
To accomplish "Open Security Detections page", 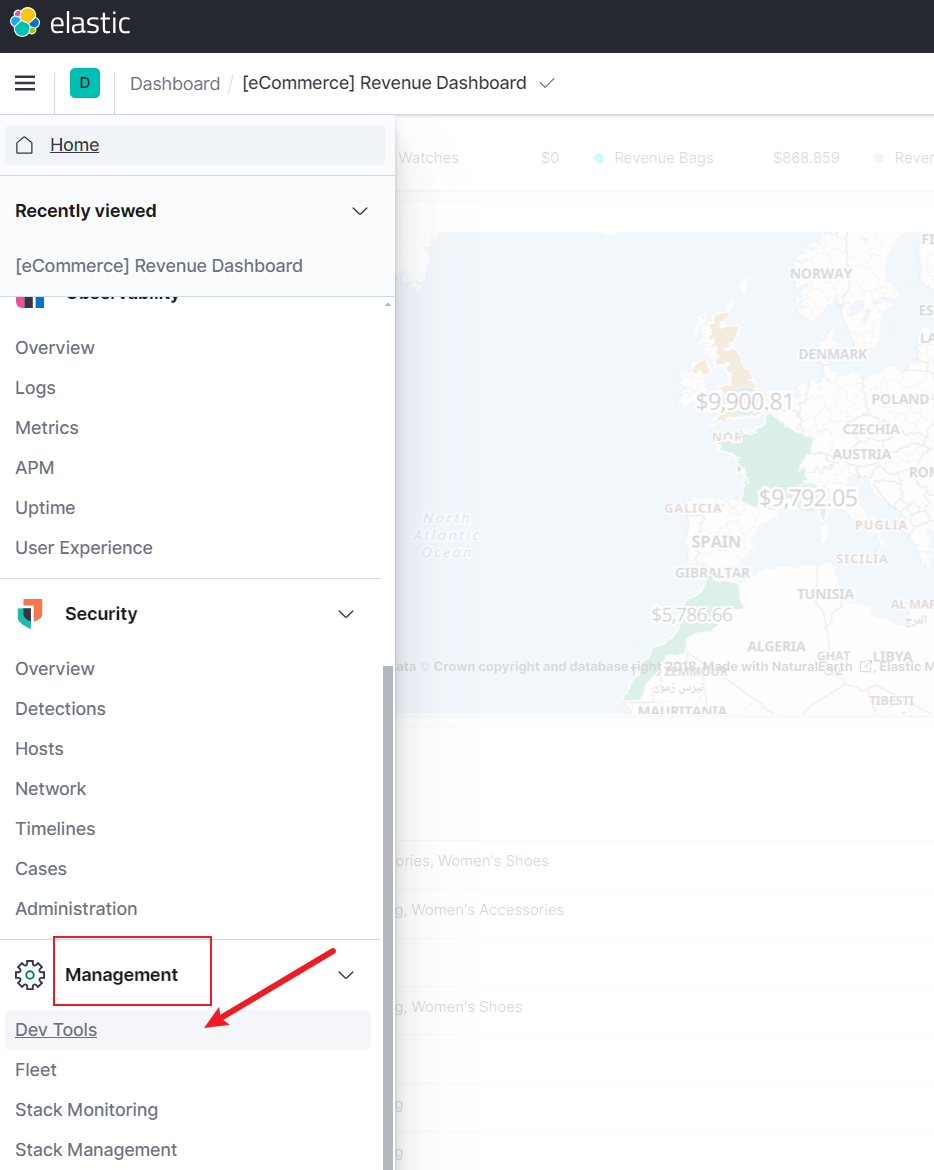I will [x=60, y=709].
